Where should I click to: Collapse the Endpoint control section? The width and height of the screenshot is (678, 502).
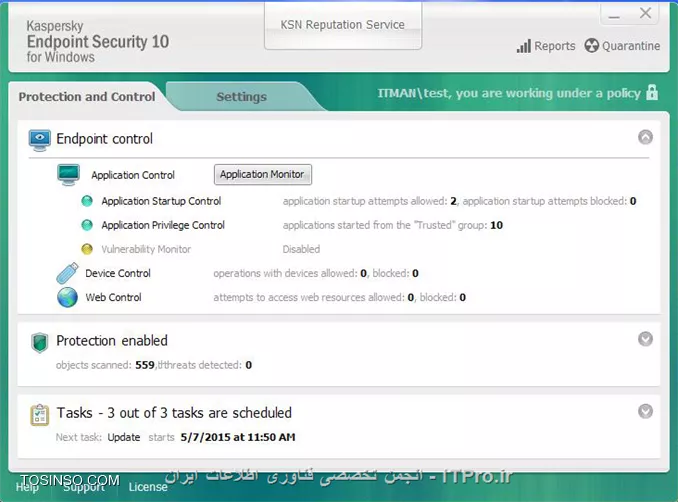(646, 137)
